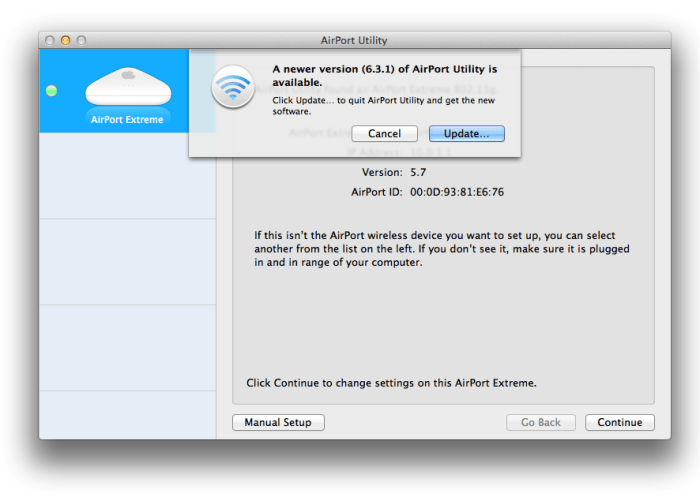
Task: Zoom the AirPort Utility window
Action: click(x=81, y=40)
